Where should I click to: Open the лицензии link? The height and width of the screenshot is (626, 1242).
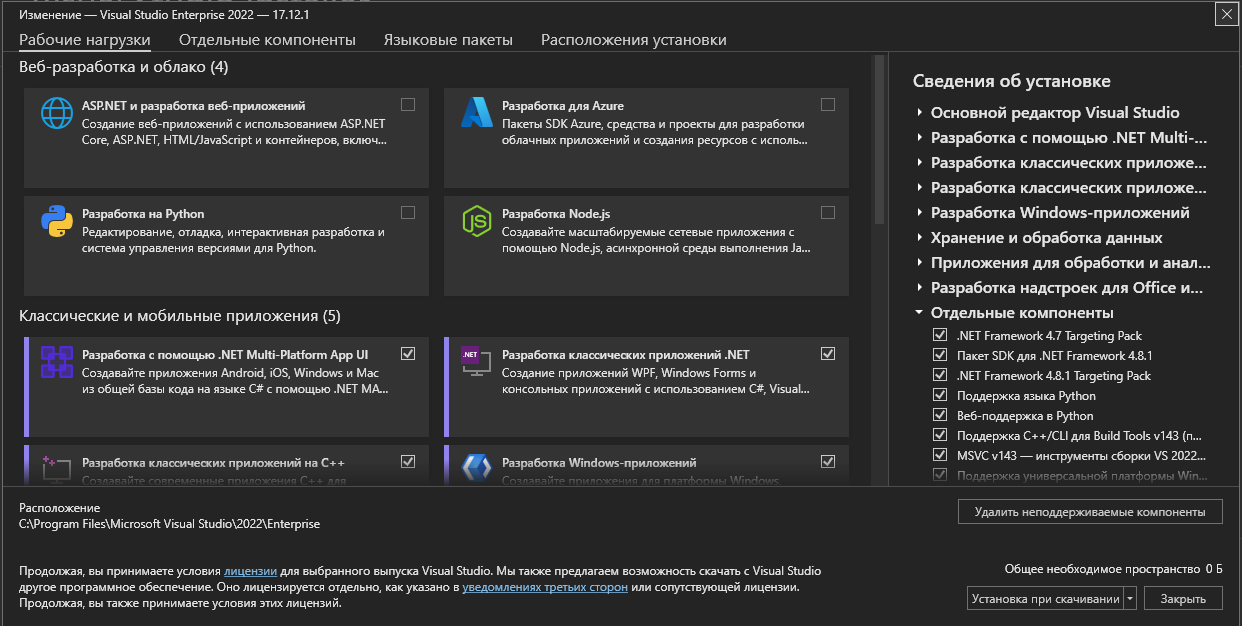tap(250, 571)
